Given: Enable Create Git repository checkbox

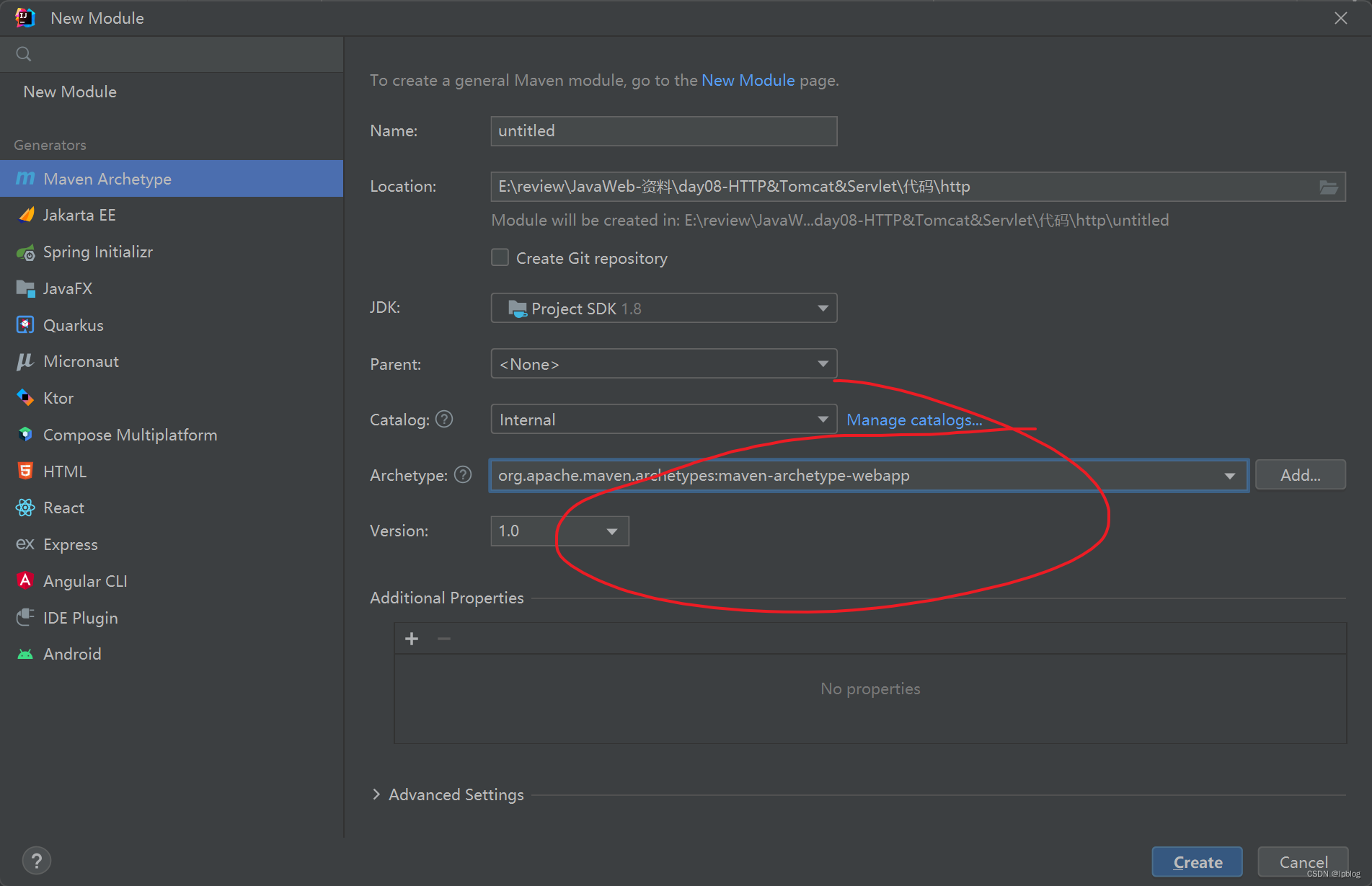Looking at the screenshot, I should (500, 257).
